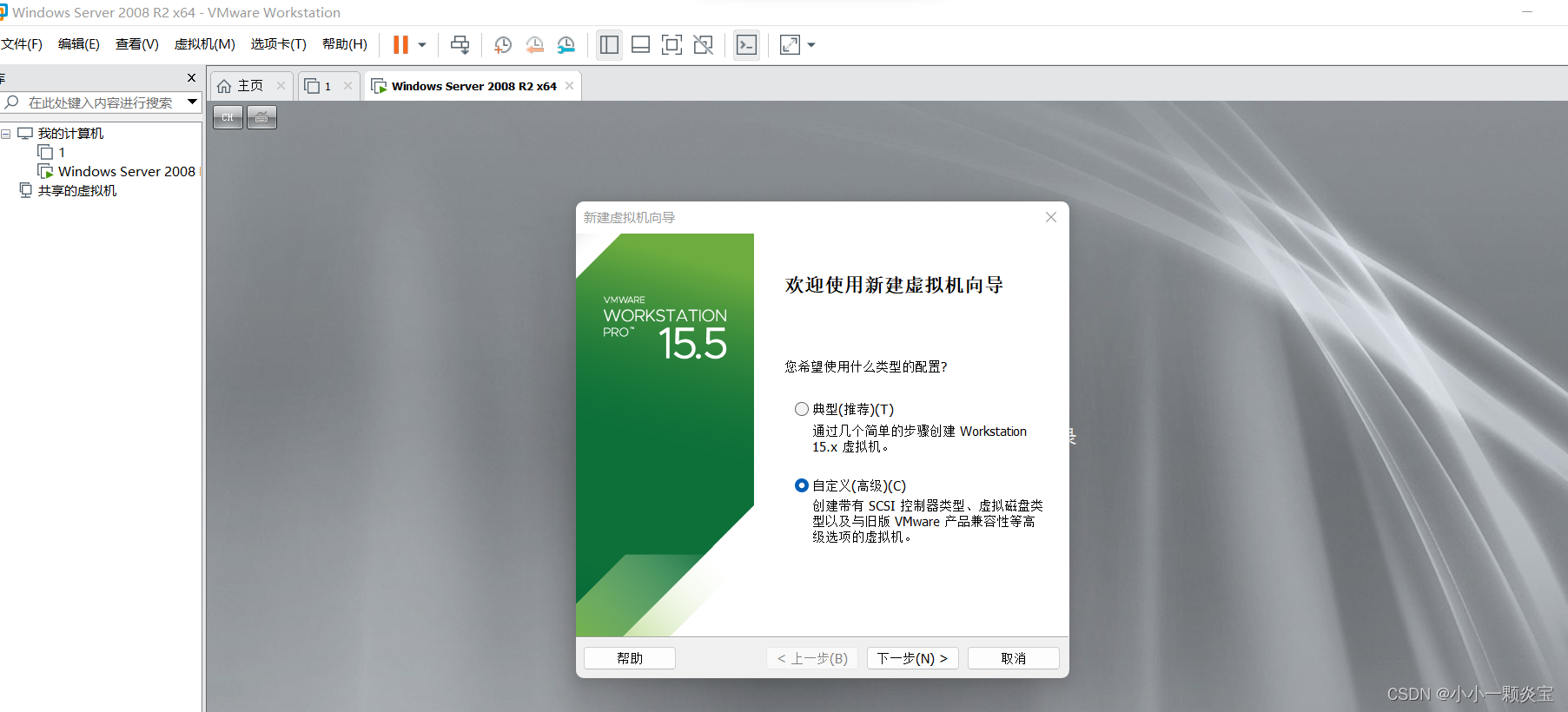Click 取消 to cancel the wizard
This screenshot has width=1568, height=712.
[1014, 658]
